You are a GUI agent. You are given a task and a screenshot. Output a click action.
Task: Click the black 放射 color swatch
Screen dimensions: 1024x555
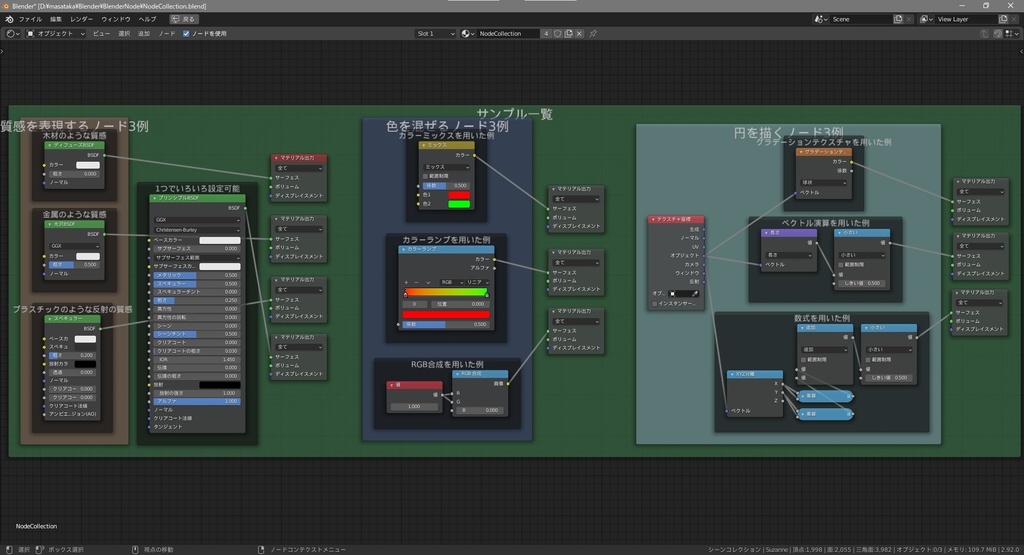(x=219, y=385)
